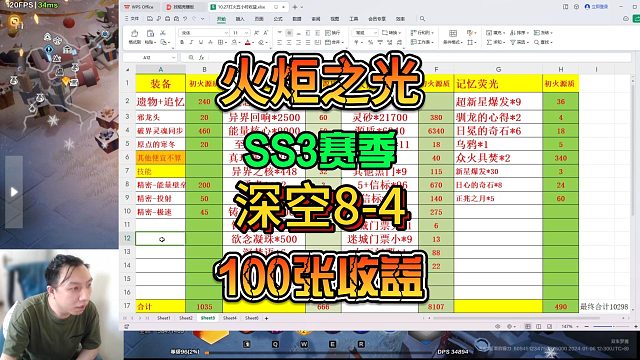The height and width of the screenshot is (360, 640).
Task: Toggle underline text formatting
Action: (x=201, y=42)
